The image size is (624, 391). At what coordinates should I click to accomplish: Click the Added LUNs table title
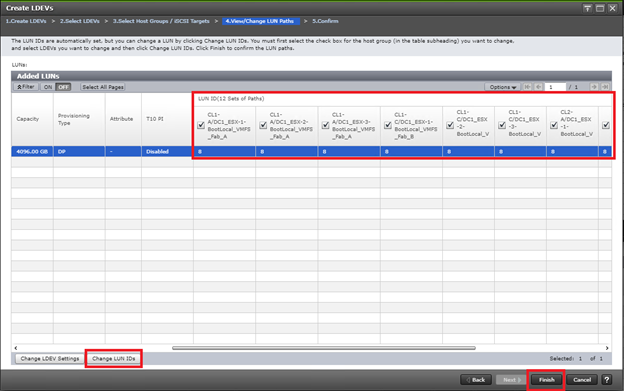(38, 76)
